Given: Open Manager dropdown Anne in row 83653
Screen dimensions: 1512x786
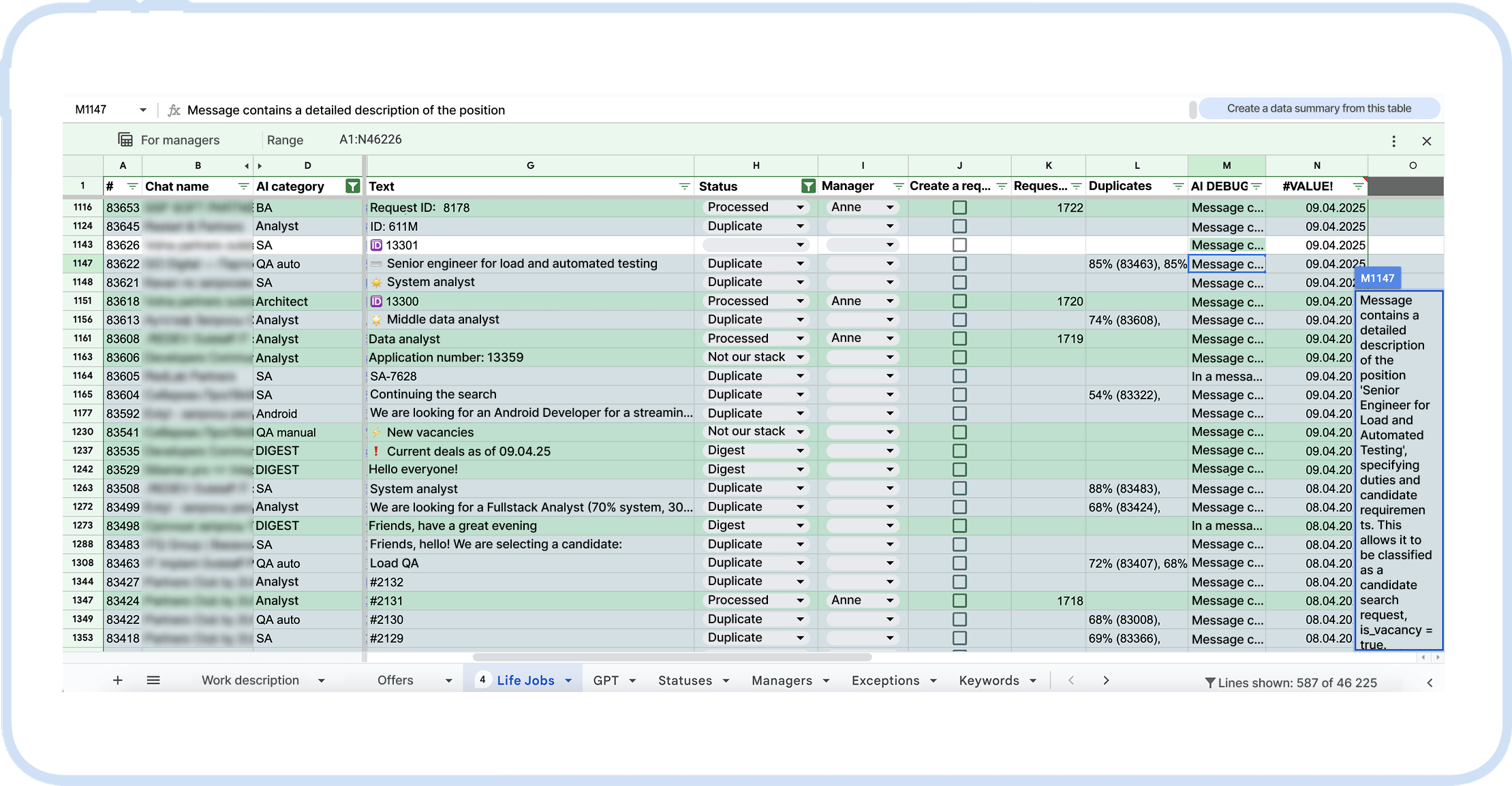Looking at the screenshot, I should pyautogui.click(x=862, y=207).
